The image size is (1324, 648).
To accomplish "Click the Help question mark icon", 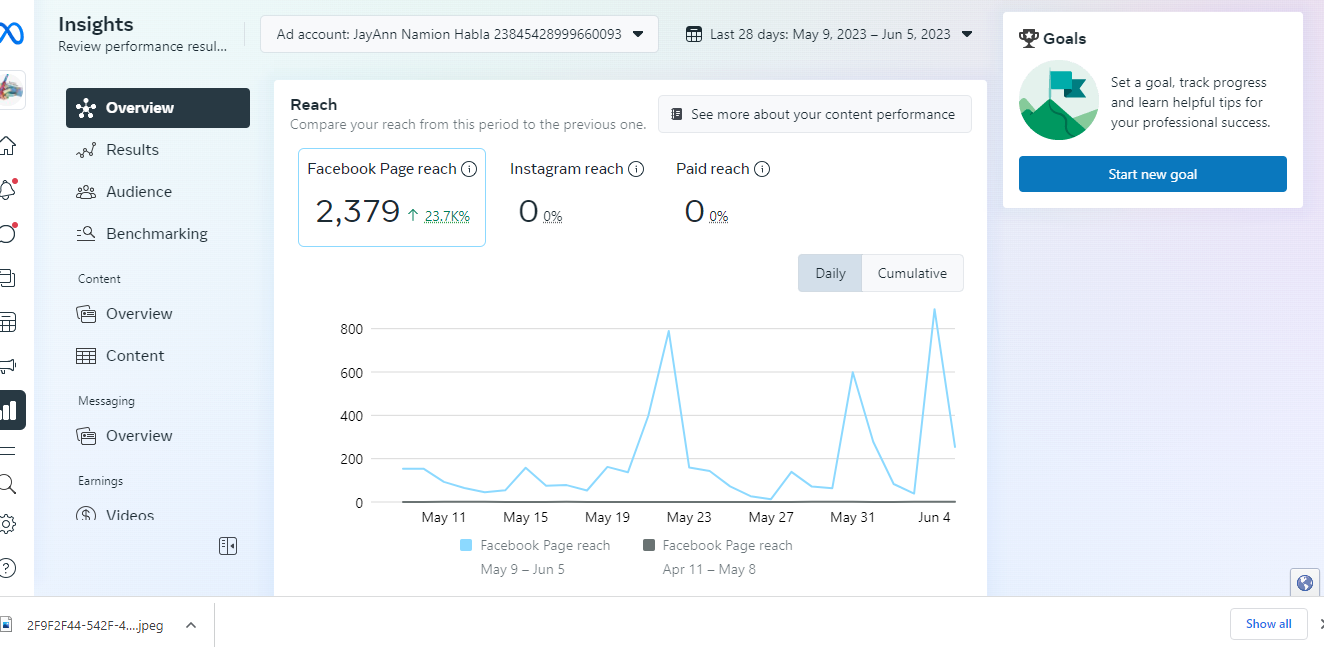I will [x=8, y=568].
